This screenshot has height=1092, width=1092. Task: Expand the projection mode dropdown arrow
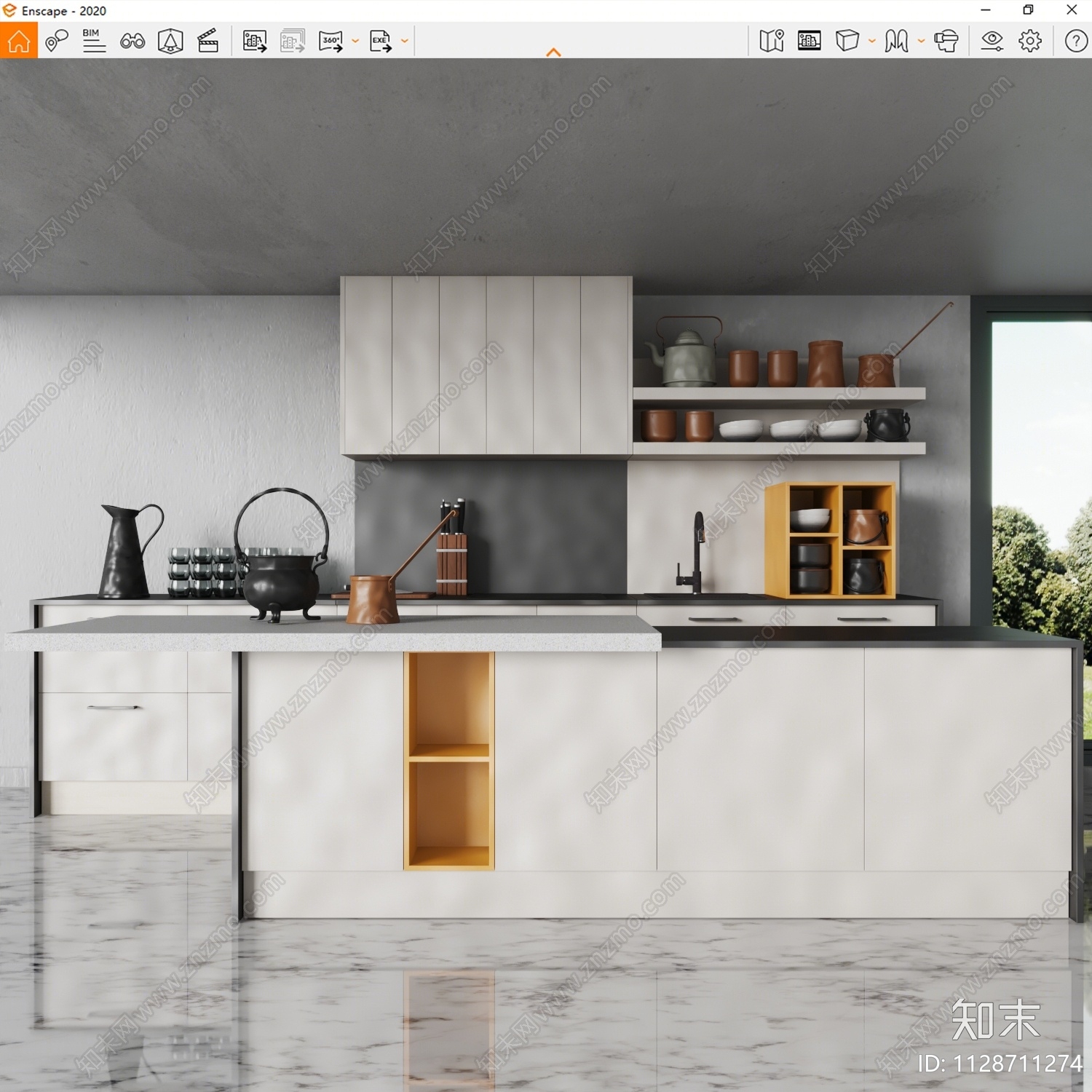[872, 41]
